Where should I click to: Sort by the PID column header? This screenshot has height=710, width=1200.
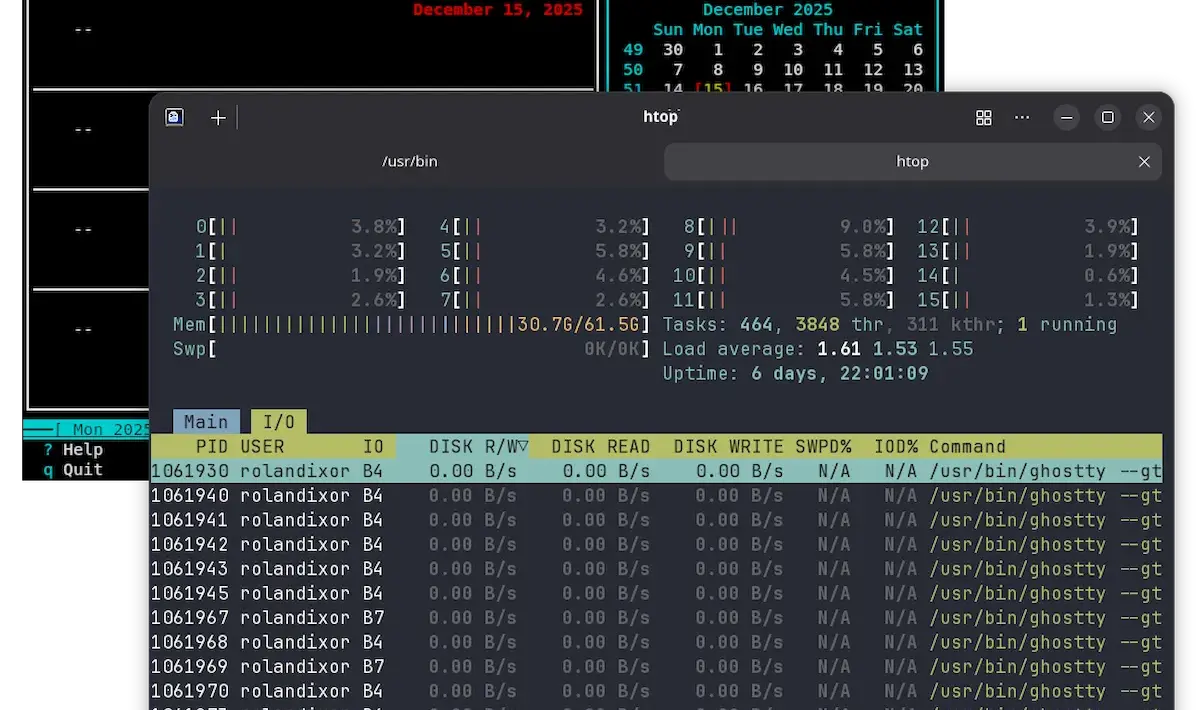212,447
